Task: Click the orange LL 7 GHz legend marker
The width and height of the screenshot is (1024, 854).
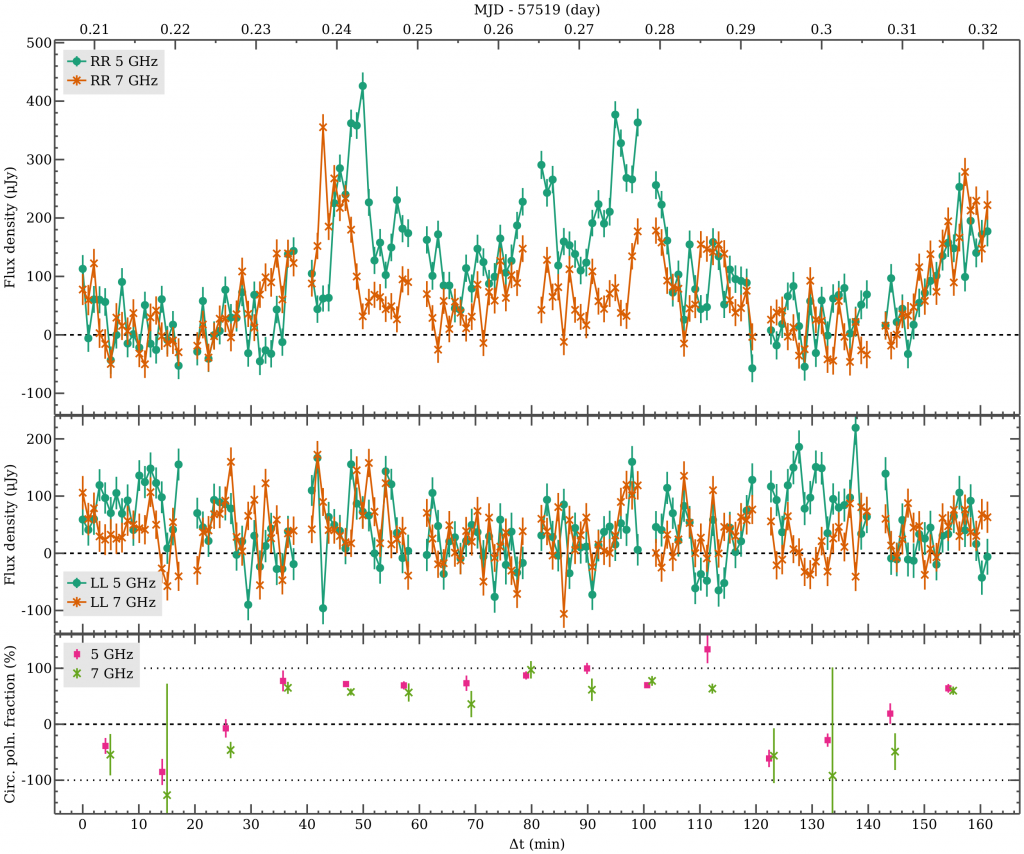Action: 78,602
